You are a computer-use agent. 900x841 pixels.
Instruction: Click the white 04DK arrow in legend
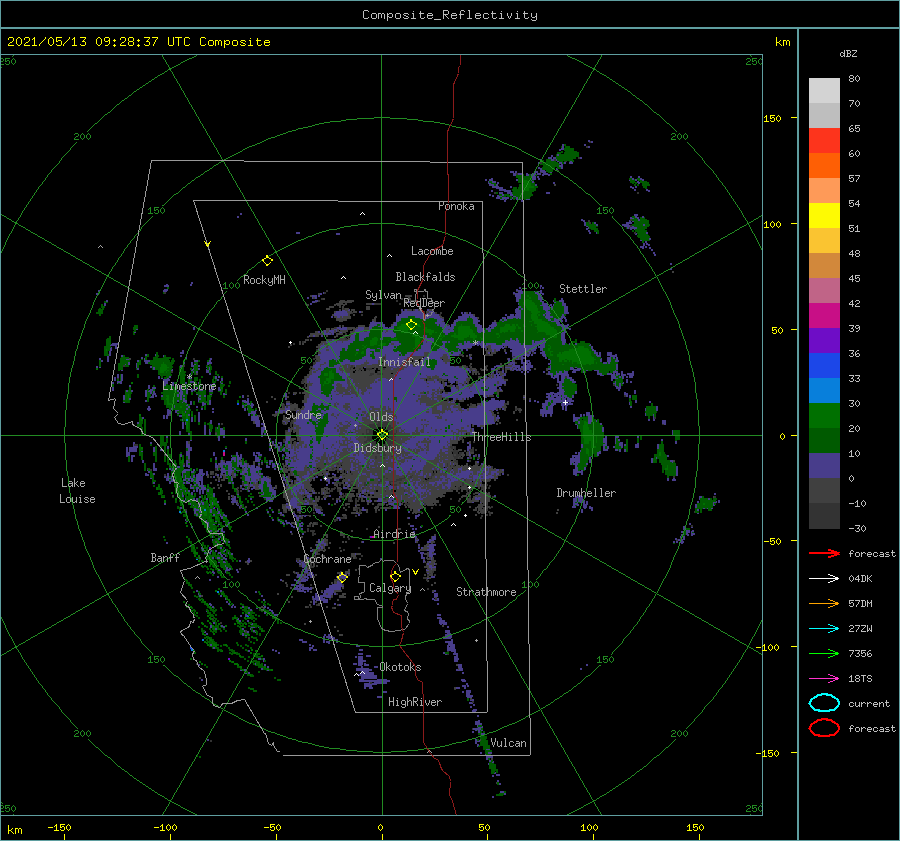[824, 579]
